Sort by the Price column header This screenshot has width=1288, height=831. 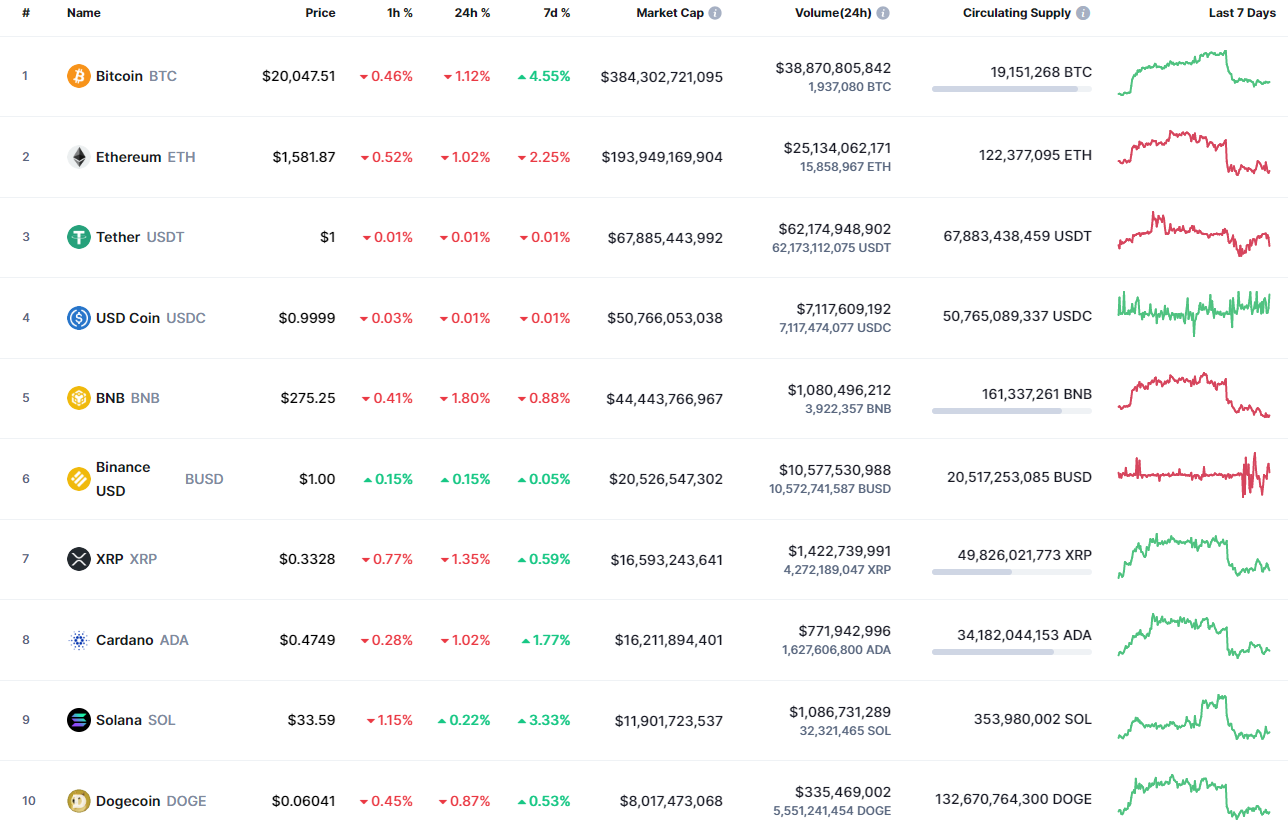click(x=320, y=13)
